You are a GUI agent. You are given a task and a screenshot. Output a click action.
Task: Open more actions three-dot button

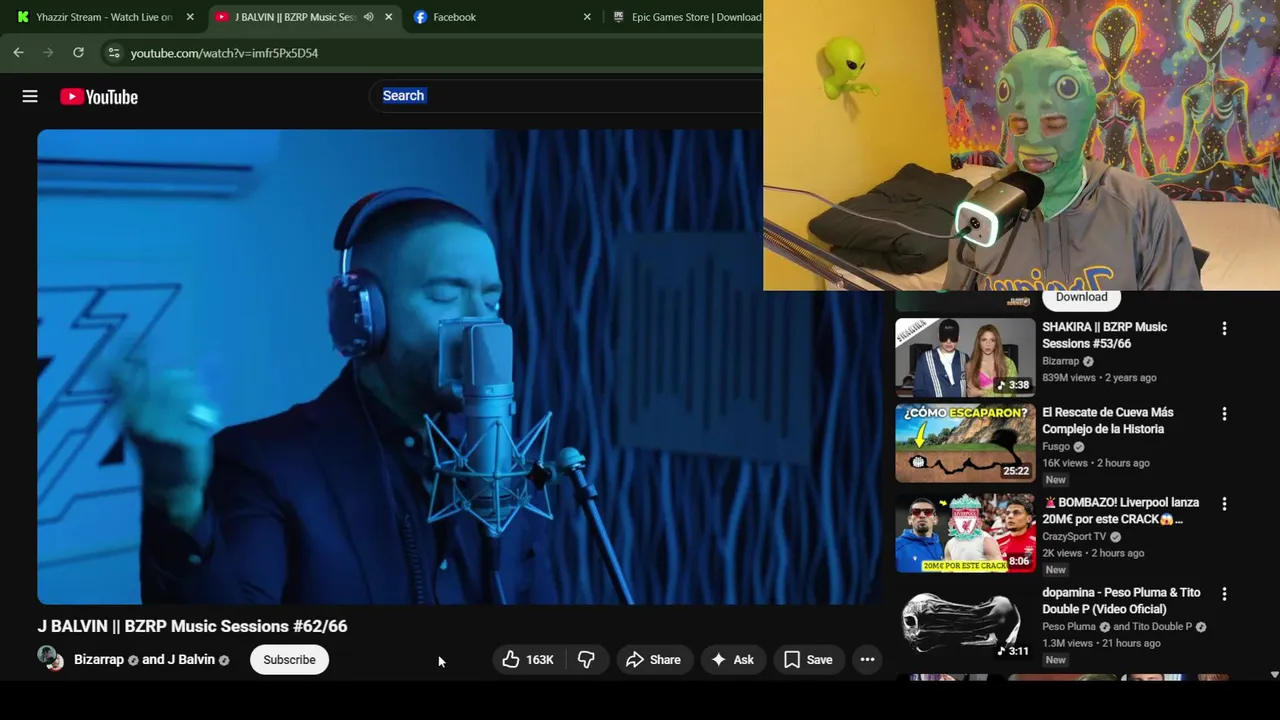coord(867,659)
